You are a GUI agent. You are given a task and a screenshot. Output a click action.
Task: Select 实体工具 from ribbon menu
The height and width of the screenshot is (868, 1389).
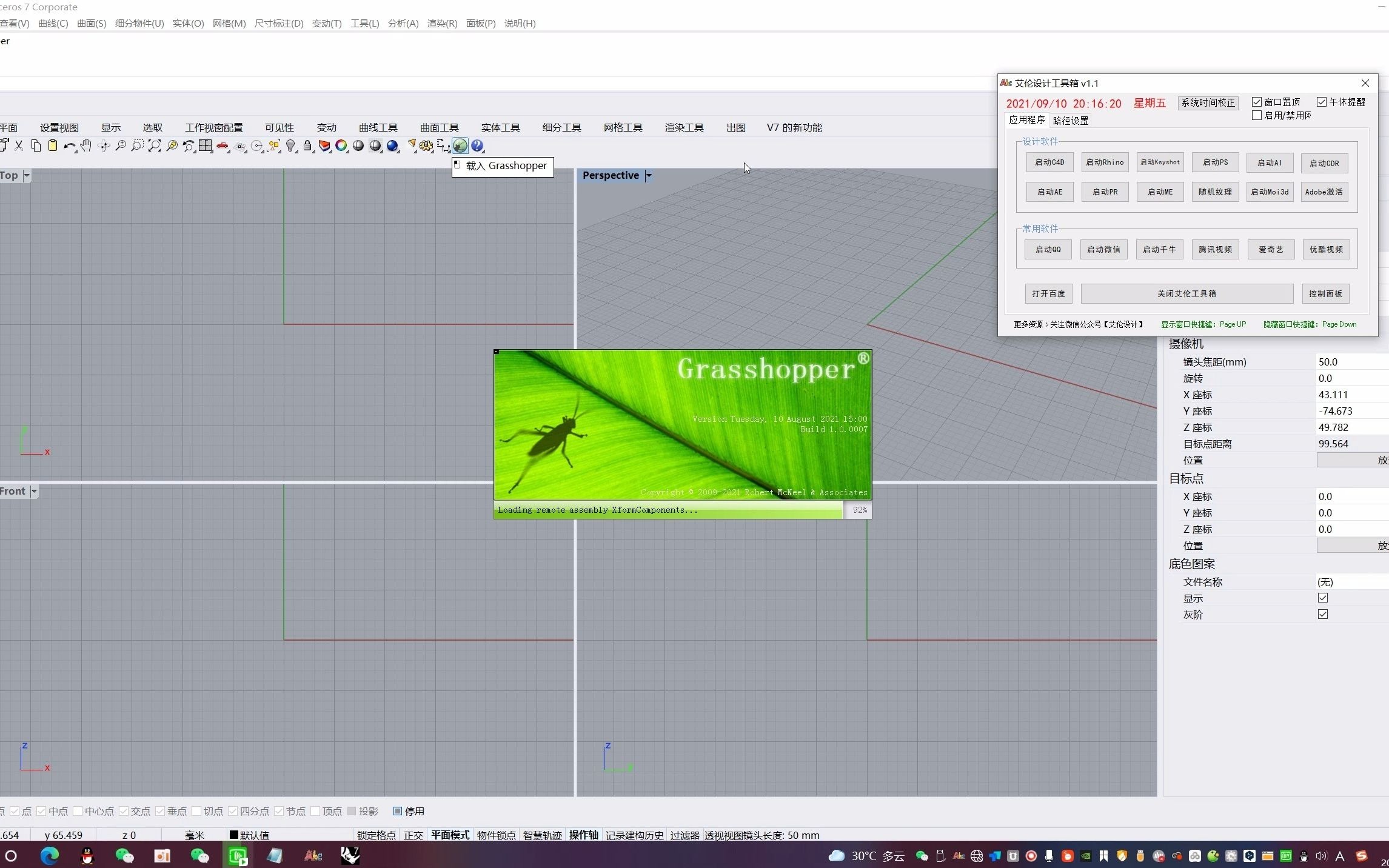coord(500,127)
